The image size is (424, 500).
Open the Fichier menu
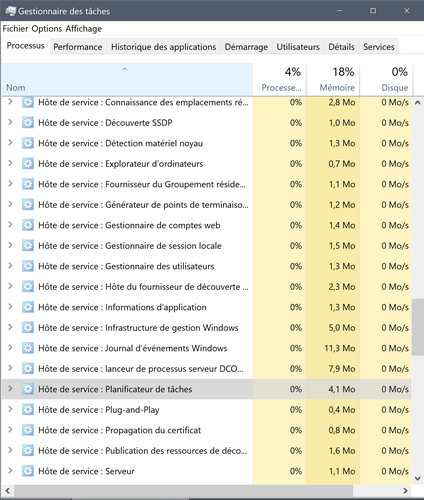[x=15, y=29]
